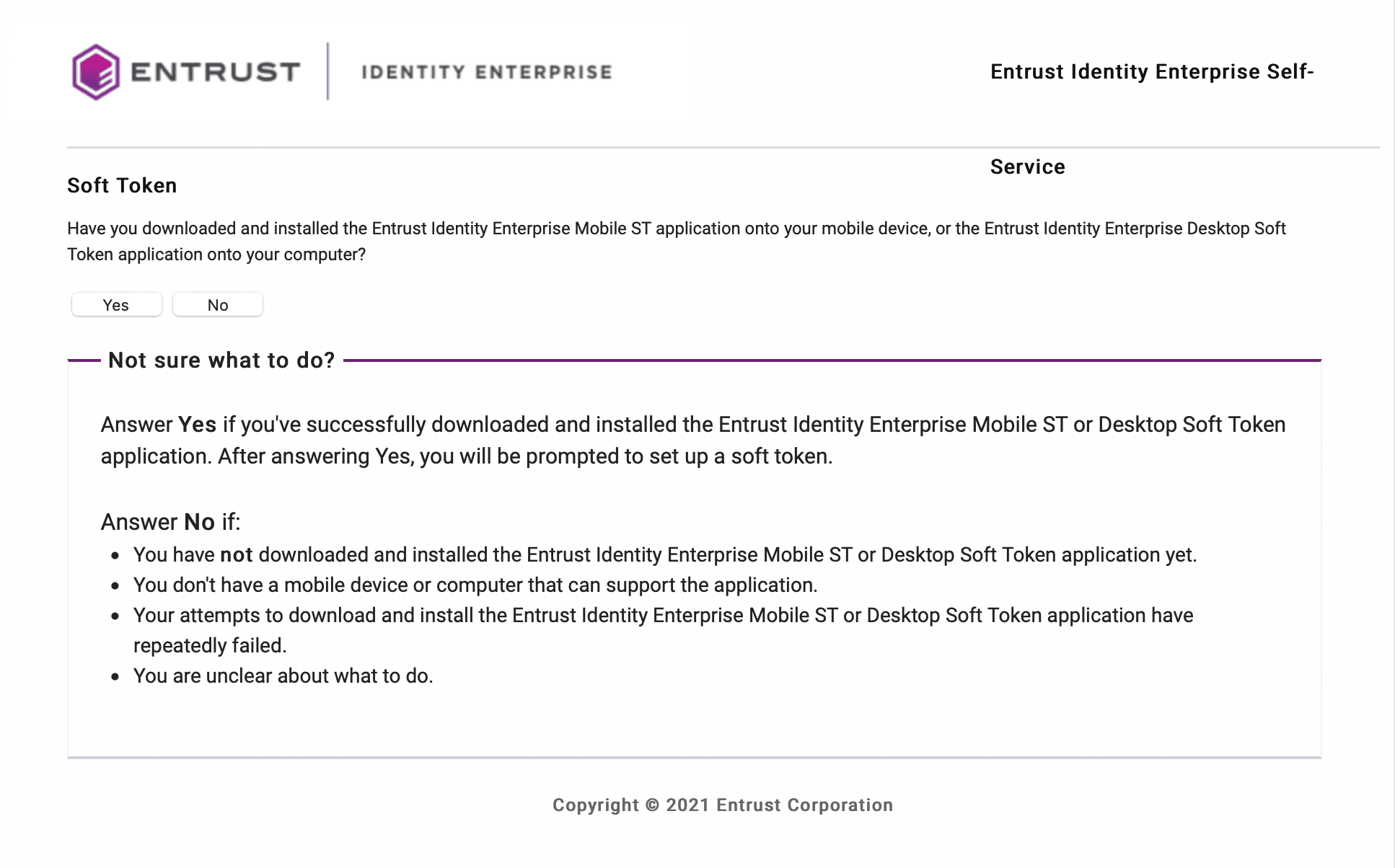Click the Identity Enterprise header label
This screenshot has height=868, width=1395.
coord(486,72)
